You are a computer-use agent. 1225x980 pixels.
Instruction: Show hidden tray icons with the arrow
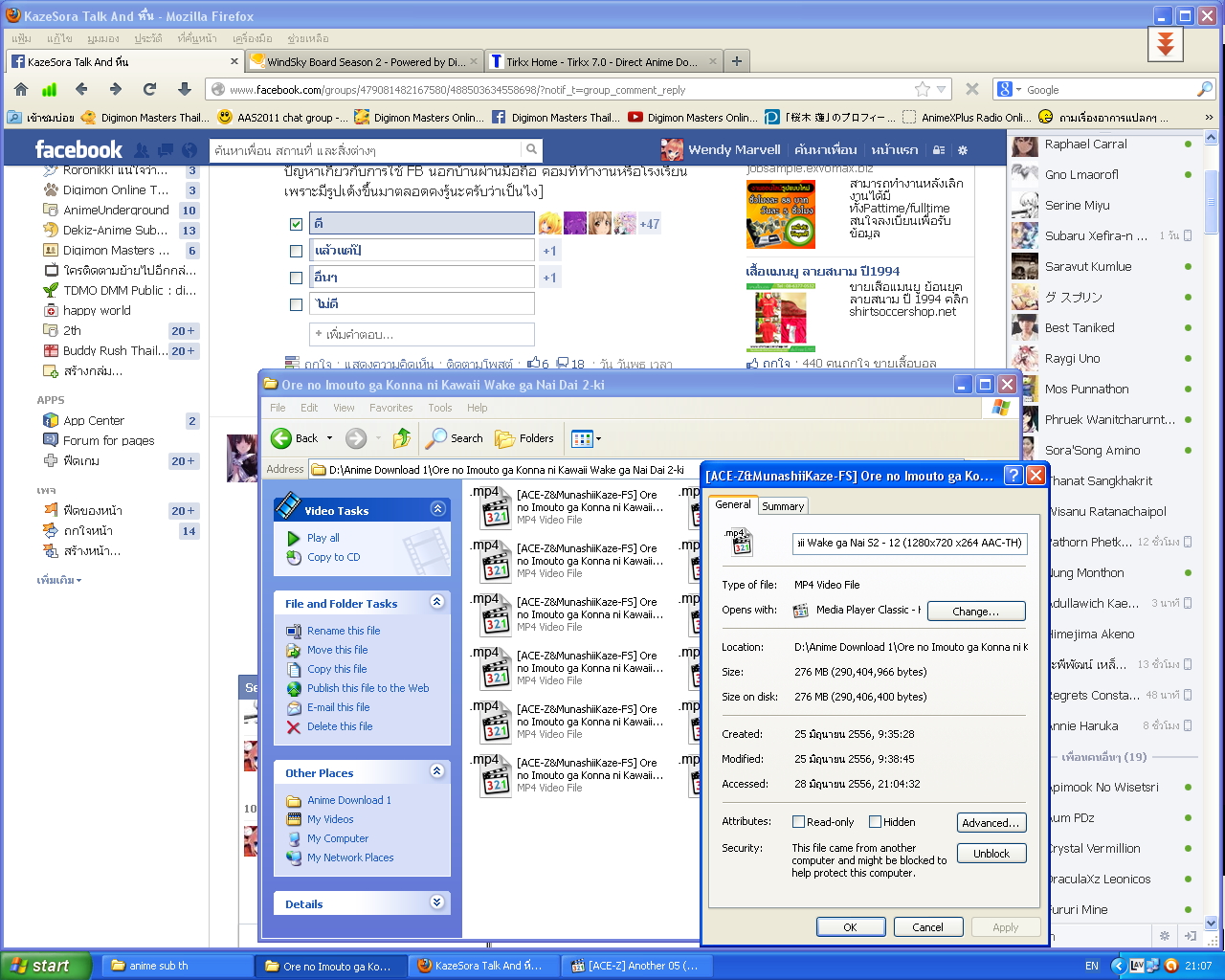(x=1117, y=966)
